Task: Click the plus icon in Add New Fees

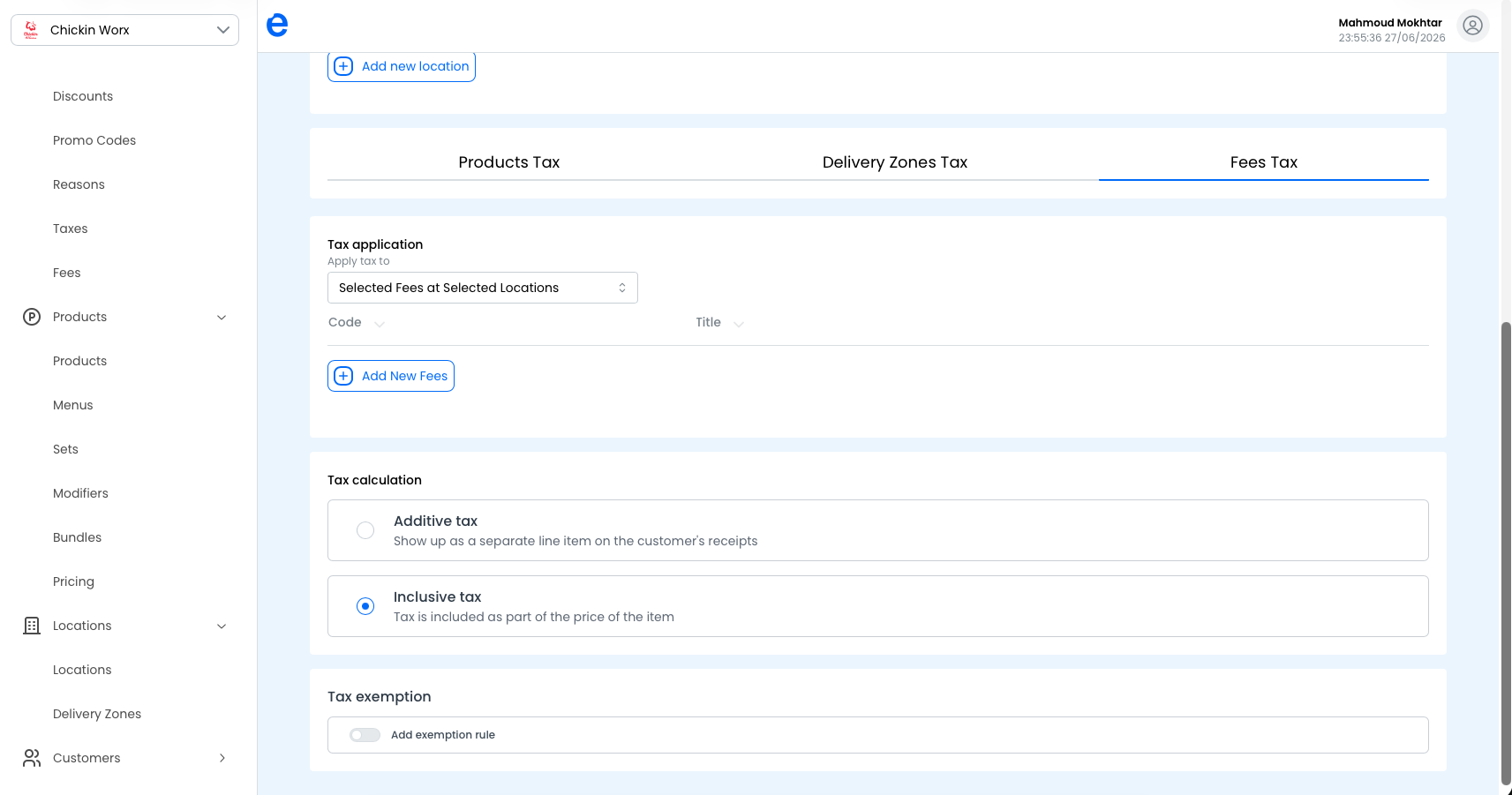Action: (x=343, y=376)
